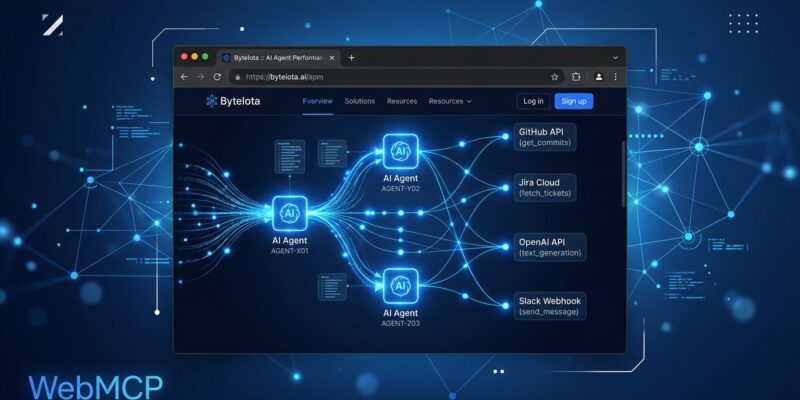Click the AGENT-X01 label text

(x=290, y=251)
